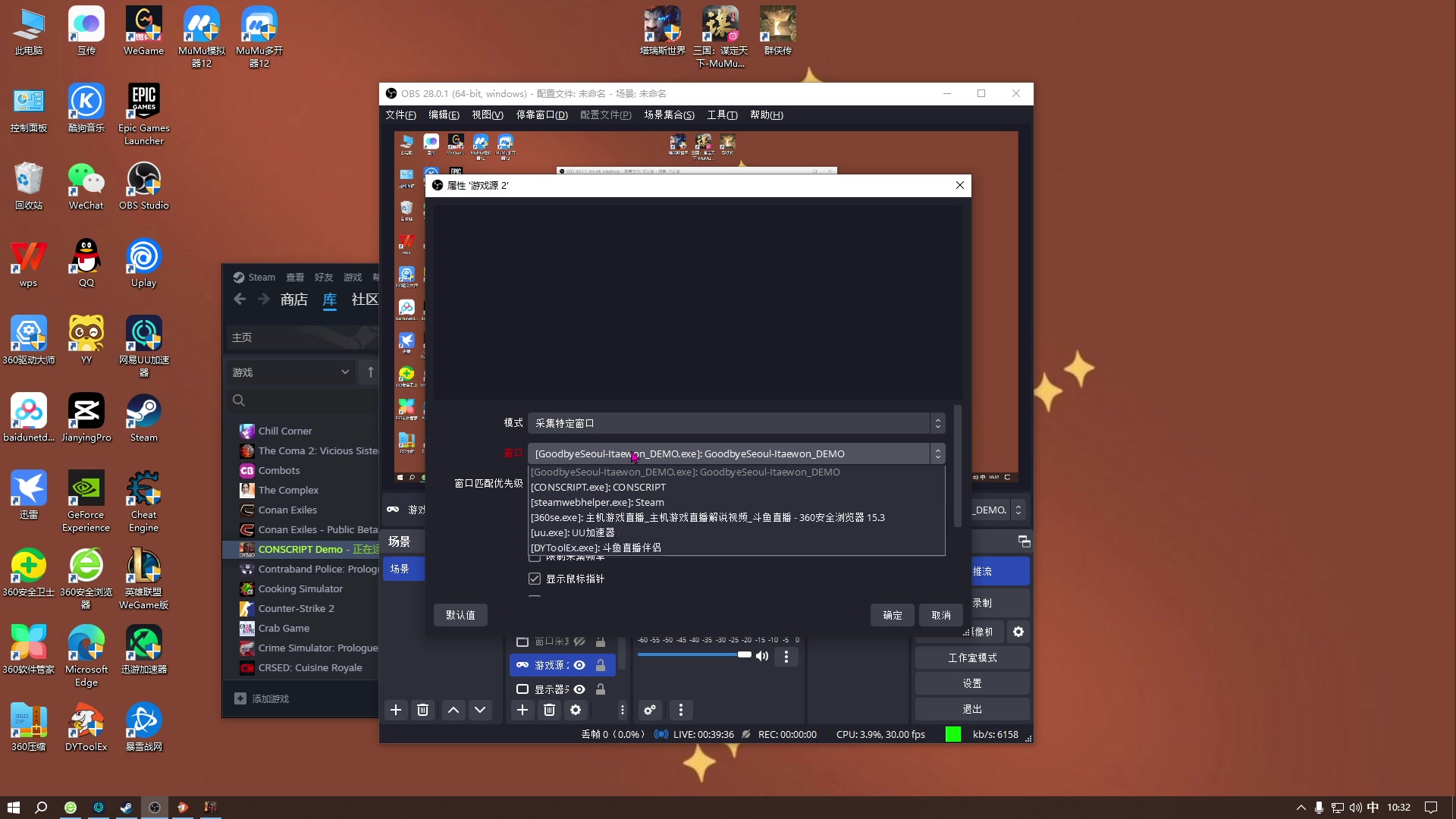Show the hidden 窗口采集 source
Screen dimensions: 1456x819
[579, 642]
